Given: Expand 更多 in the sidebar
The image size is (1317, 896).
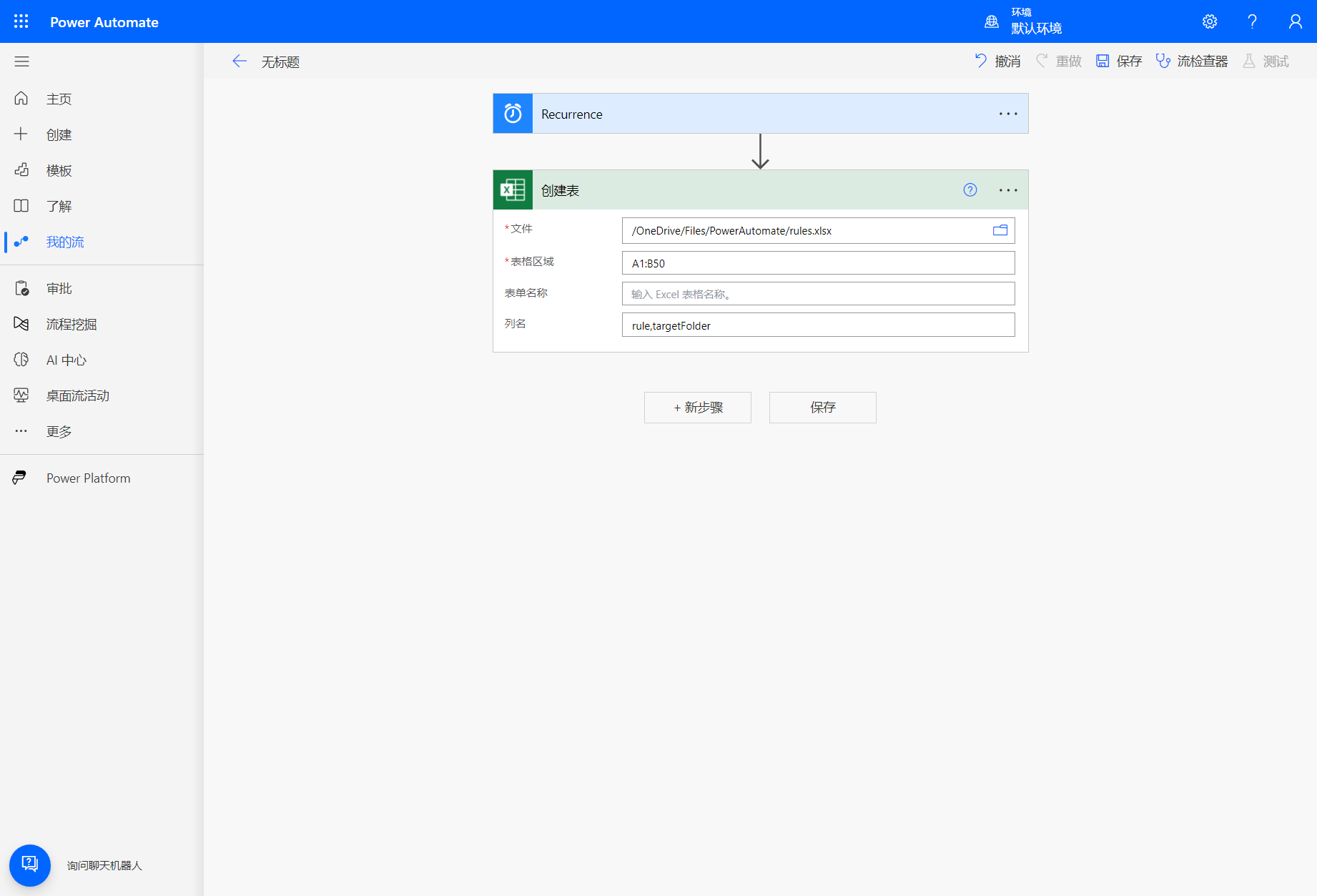Looking at the screenshot, I should [x=59, y=431].
